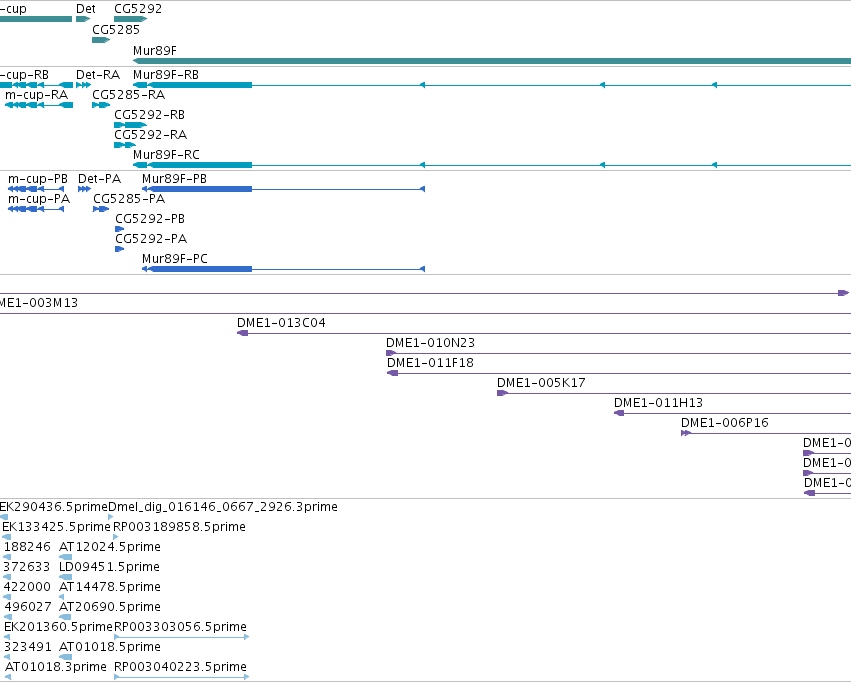
Task: Select the 496027 EST label
Action: tap(28, 607)
